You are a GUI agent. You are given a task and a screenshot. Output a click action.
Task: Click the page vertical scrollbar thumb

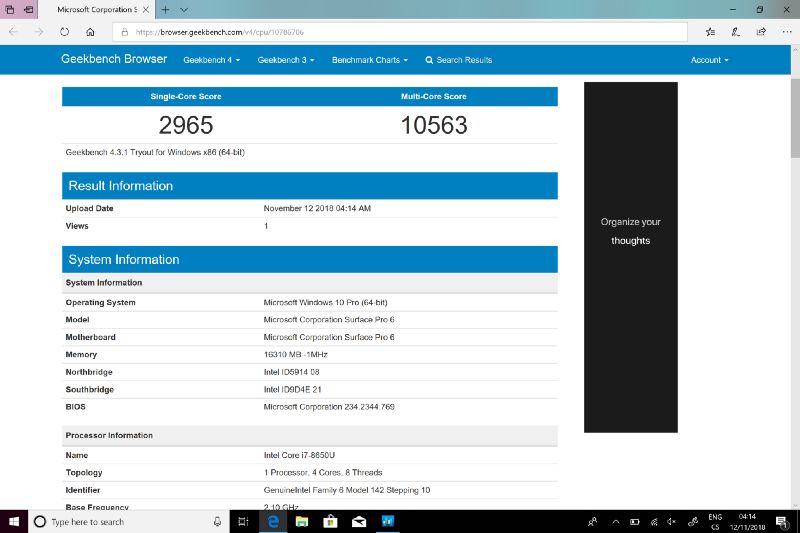point(795,118)
